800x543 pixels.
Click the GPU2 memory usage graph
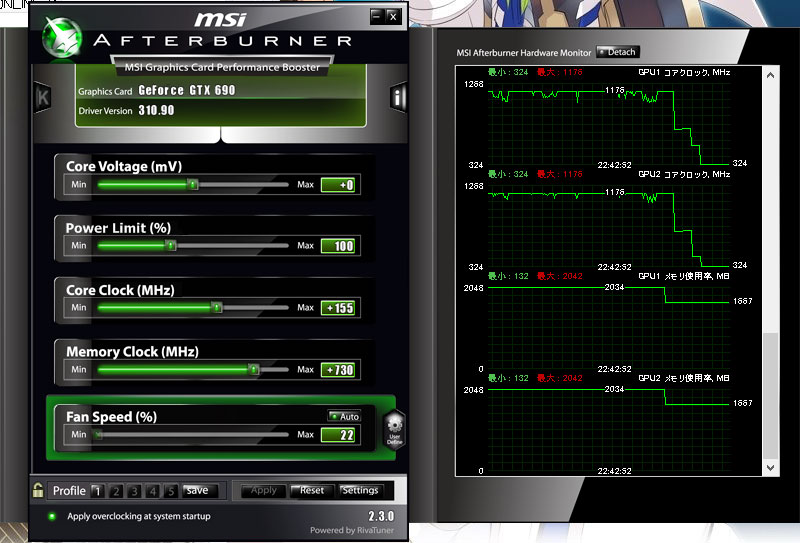(x=609, y=430)
